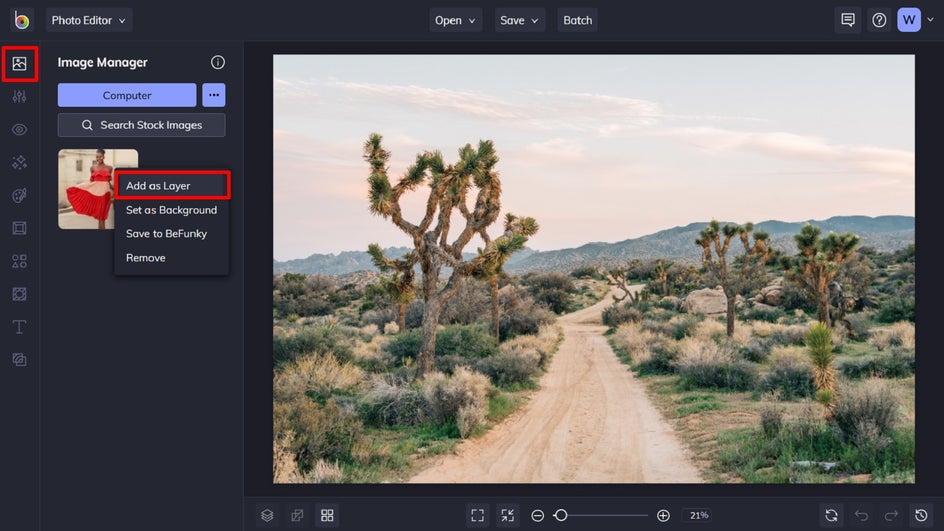Open the W user profile avatar

tap(909, 20)
